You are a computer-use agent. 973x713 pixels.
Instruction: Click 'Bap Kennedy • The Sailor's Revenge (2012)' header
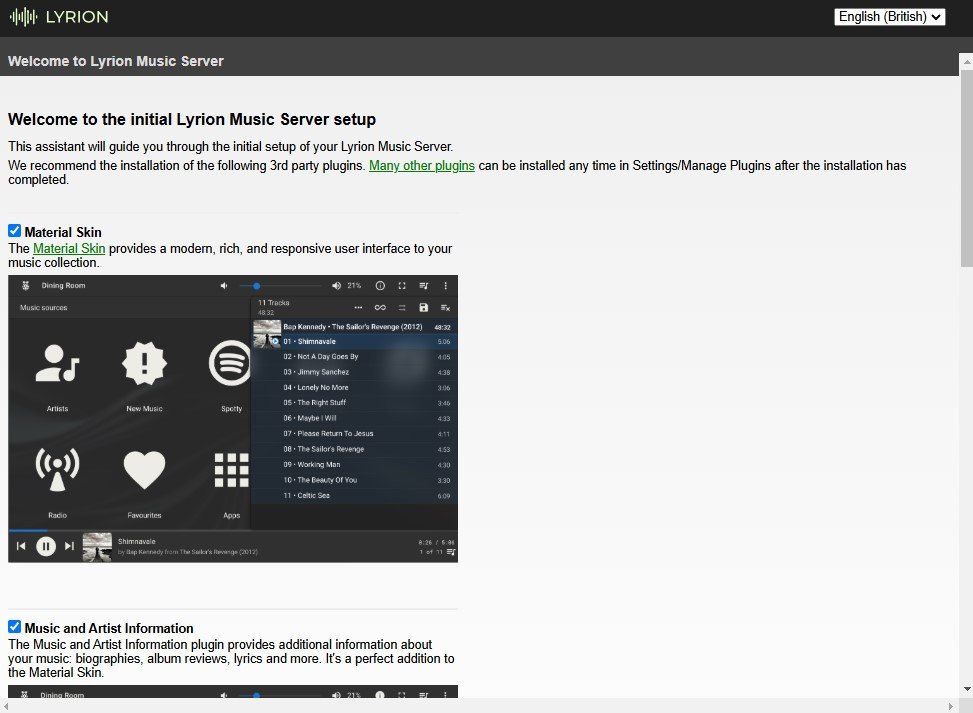tap(352, 327)
